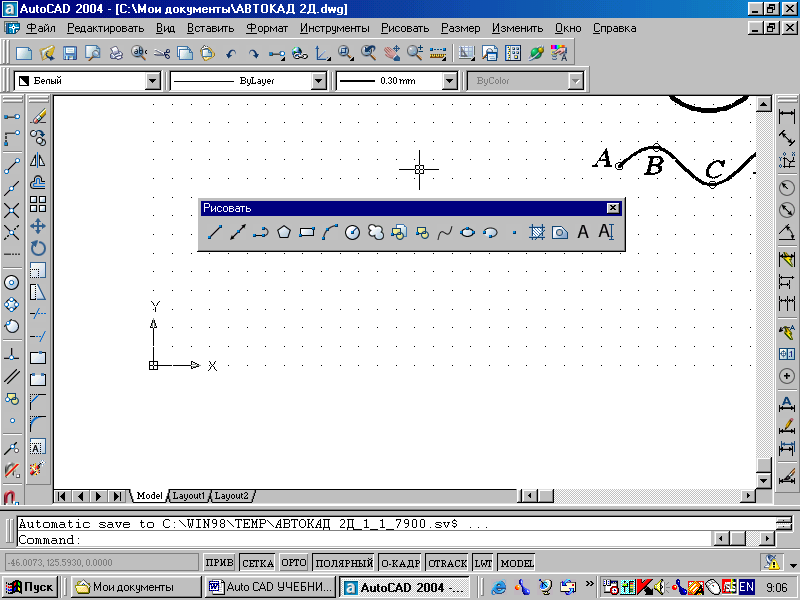Select the Rectangle tool in Рисовать toolbar
Image resolution: width=800 pixels, height=600 pixels.
(x=307, y=233)
